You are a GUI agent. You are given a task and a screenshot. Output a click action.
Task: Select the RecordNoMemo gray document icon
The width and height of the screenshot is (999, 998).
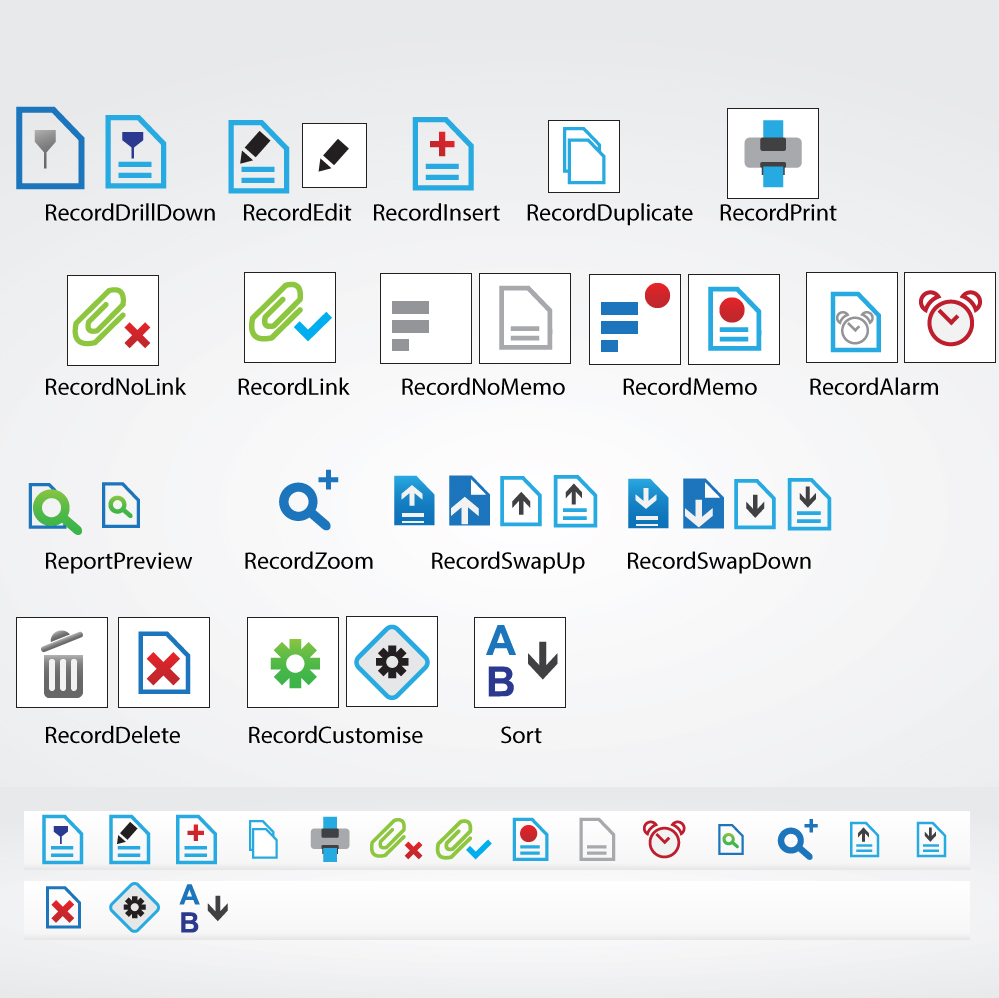tap(524, 318)
